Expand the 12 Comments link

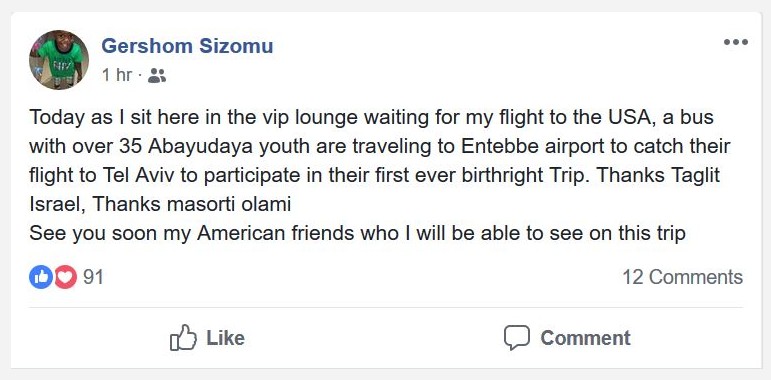point(682,277)
